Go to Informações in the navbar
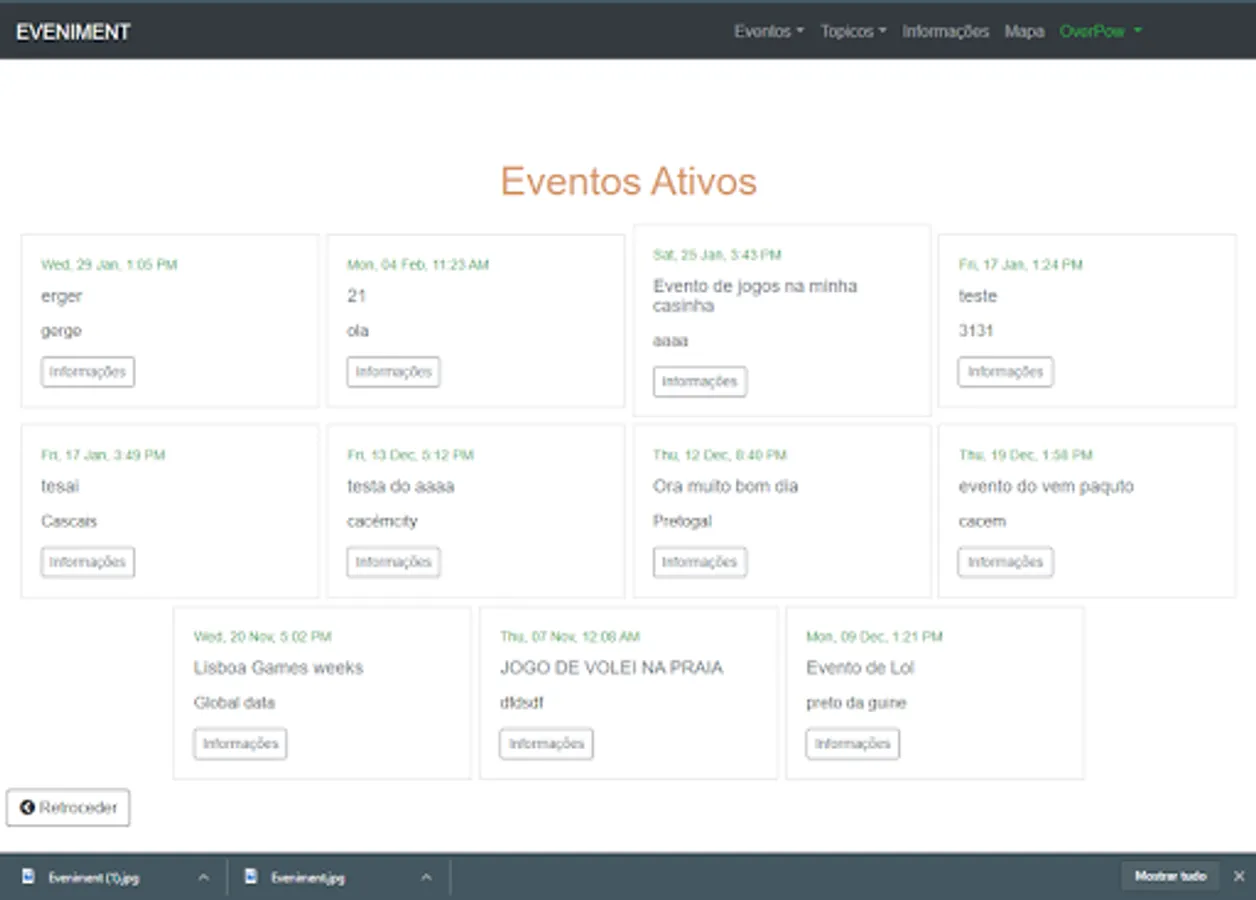This screenshot has height=900, width=1256. pos(945,31)
